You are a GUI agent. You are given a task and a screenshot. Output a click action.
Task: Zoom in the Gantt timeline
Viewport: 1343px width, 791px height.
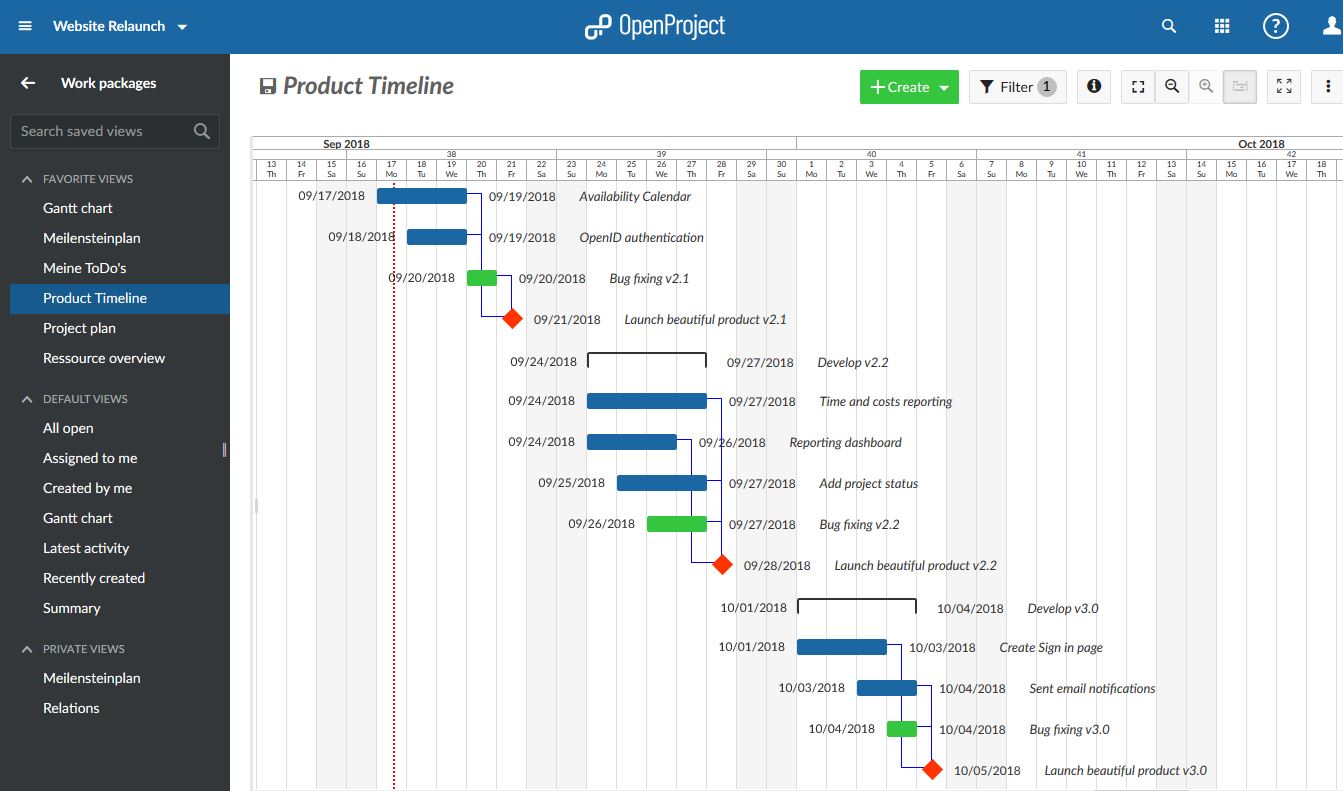pyautogui.click(x=1205, y=87)
